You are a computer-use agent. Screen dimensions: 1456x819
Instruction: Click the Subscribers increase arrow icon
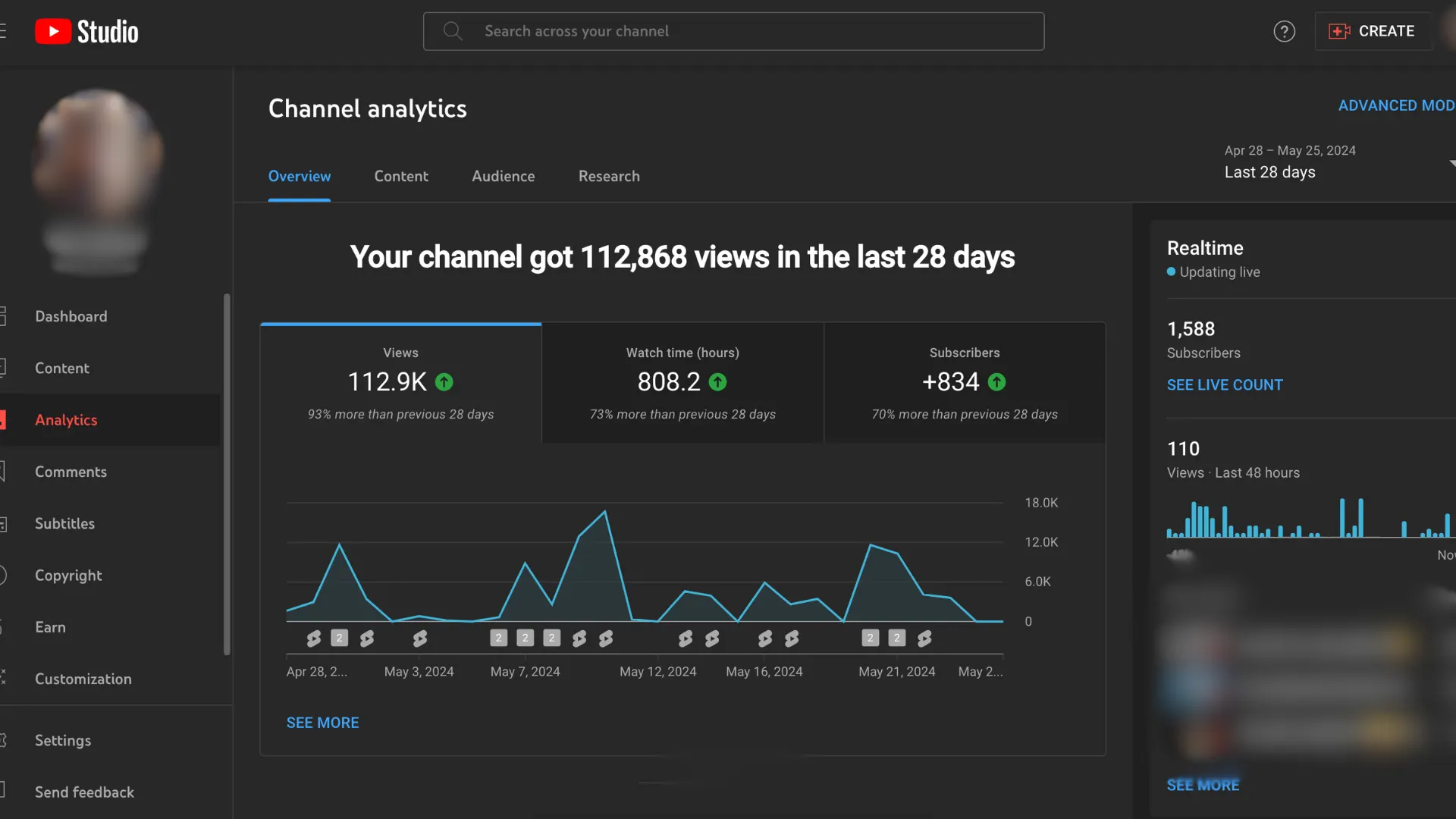tap(996, 382)
